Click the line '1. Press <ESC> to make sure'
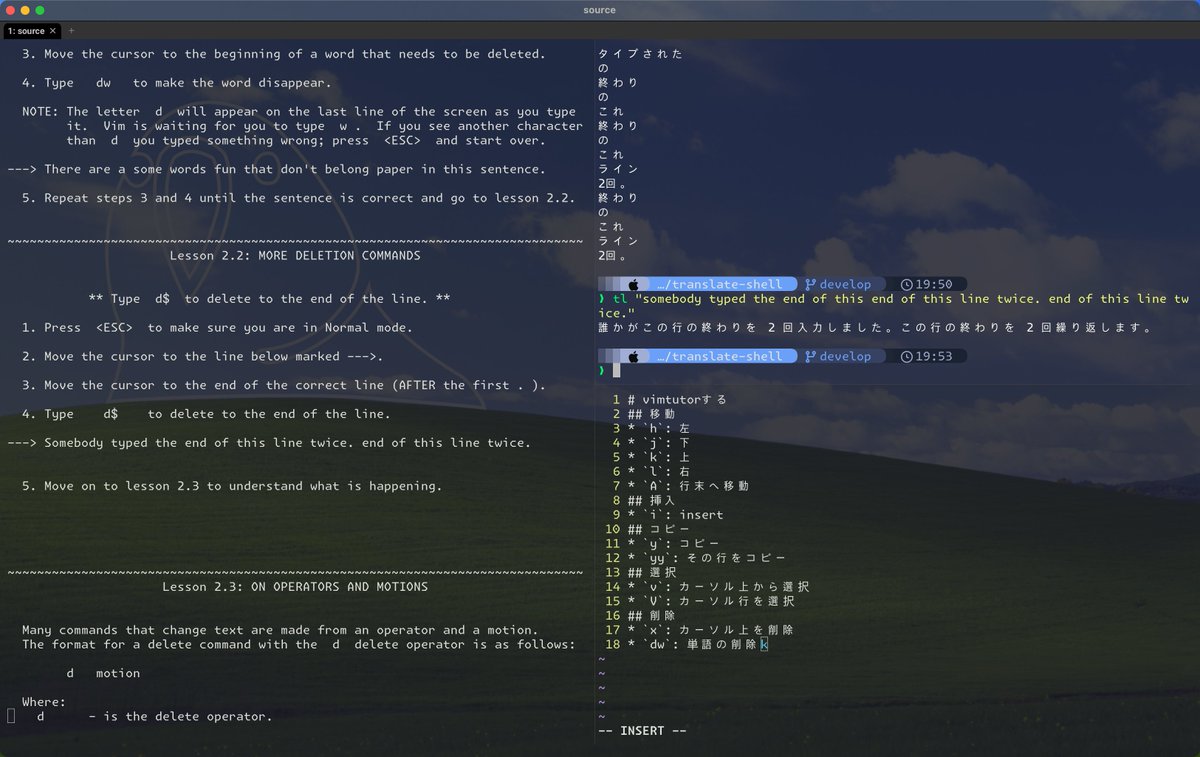Screen dimensions: 1200x757 click(x=217, y=328)
